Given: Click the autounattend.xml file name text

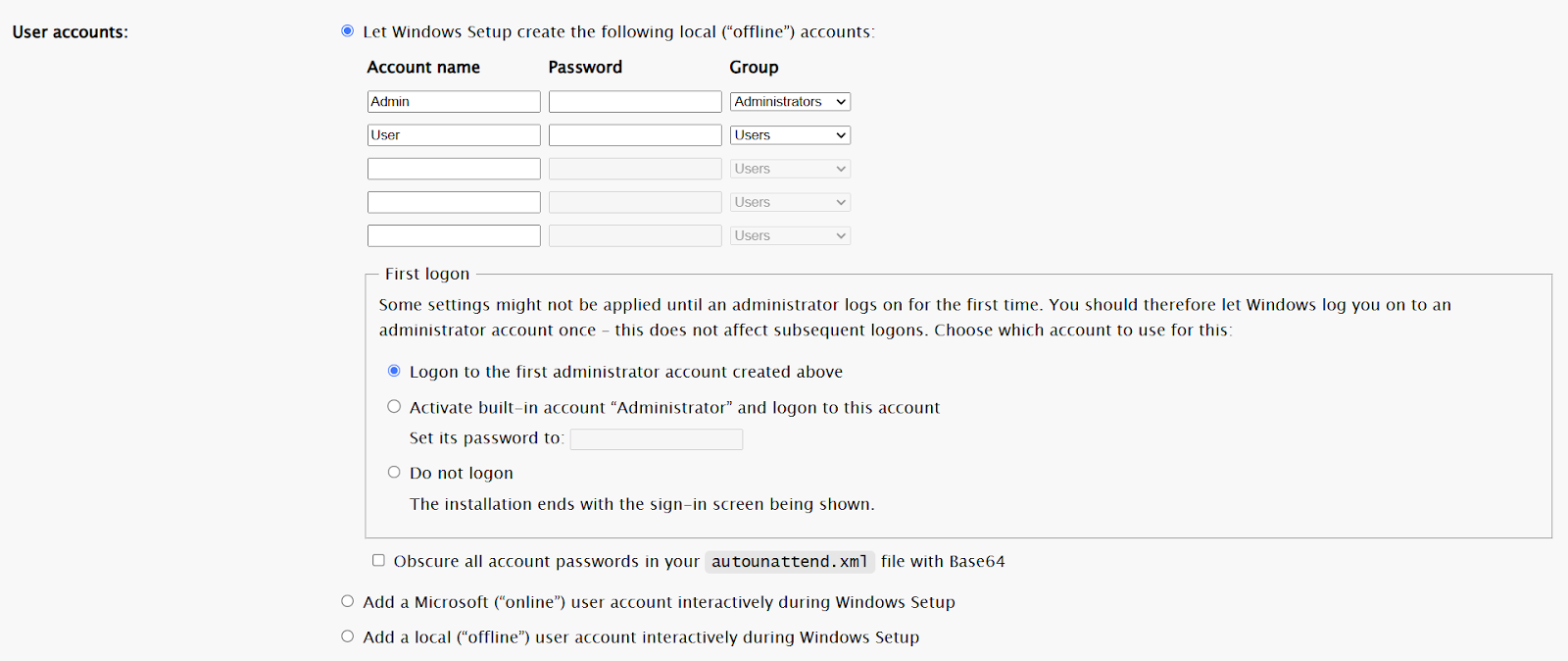Looking at the screenshot, I should tap(788, 561).
